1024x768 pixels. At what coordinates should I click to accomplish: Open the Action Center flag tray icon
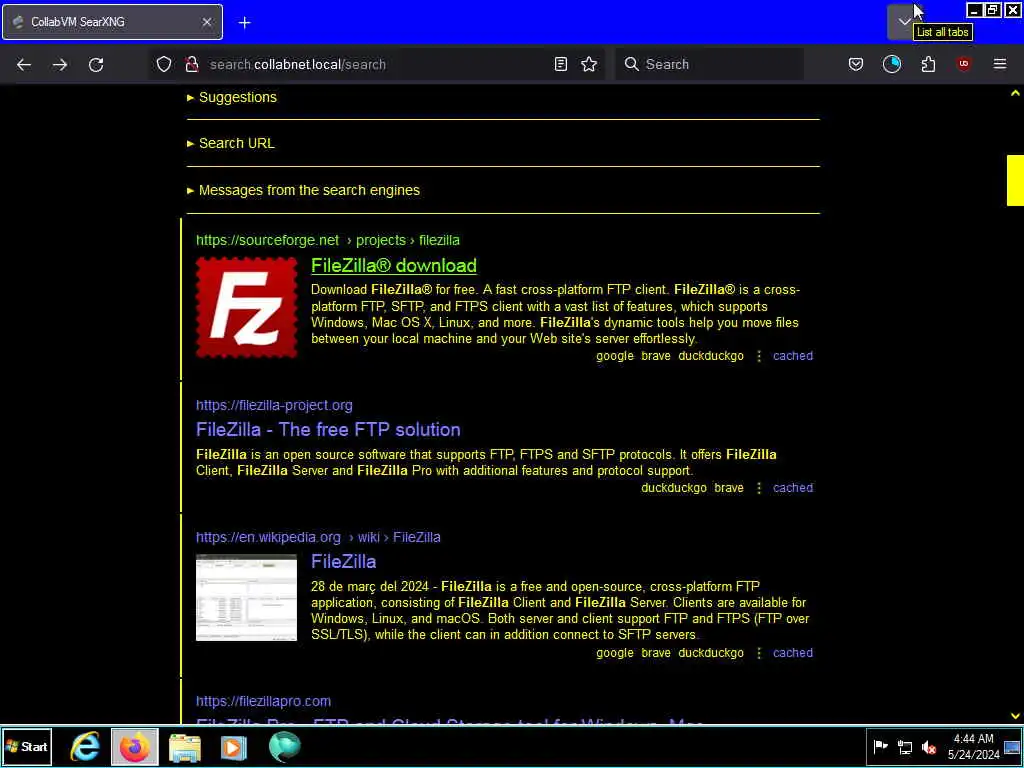880,747
